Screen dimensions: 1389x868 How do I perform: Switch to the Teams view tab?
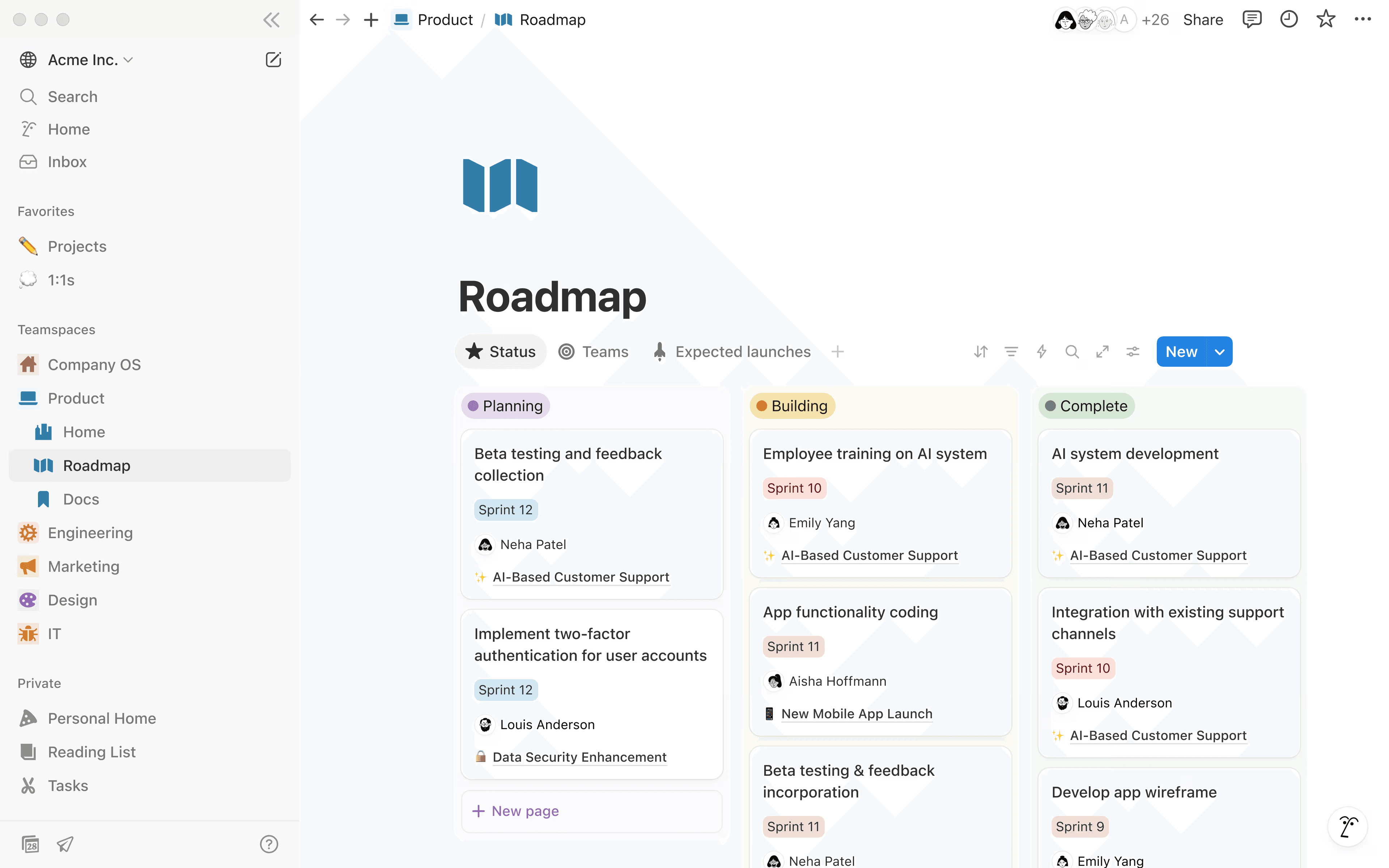point(594,351)
